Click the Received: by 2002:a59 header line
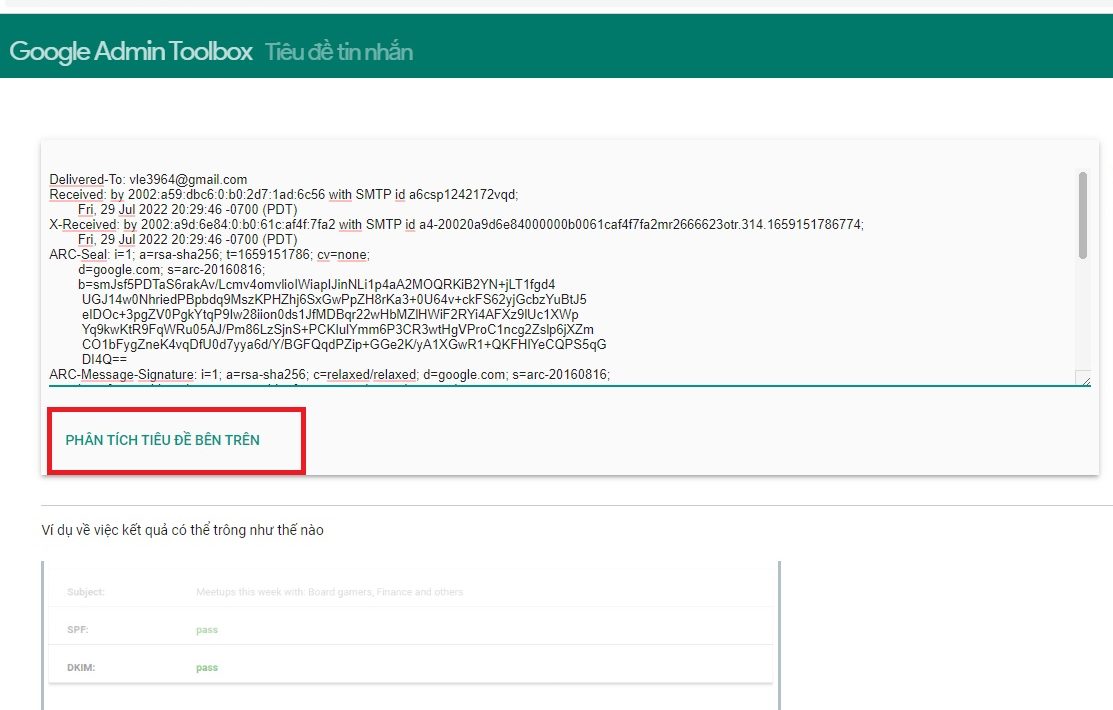The width and height of the screenshot is (1113, 710). click(284, 195)
